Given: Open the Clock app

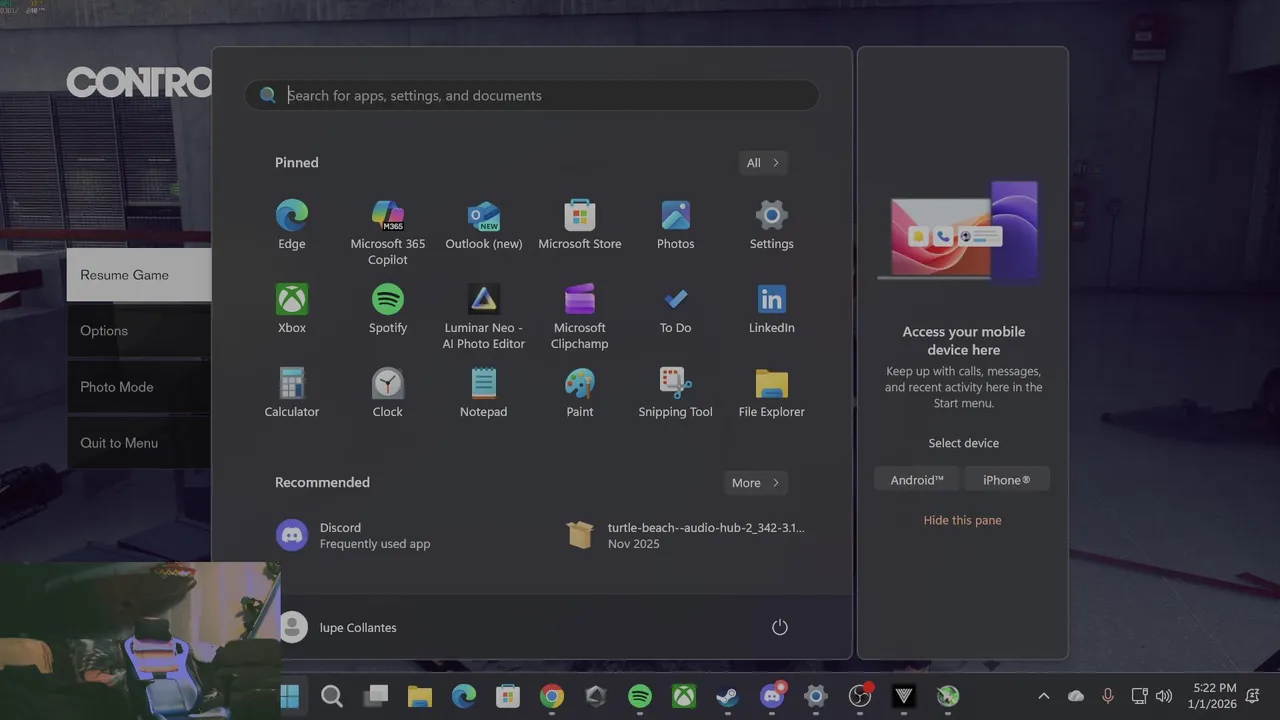Looking at the screenshot, I should pyautogui.click(x=388, y=393).
